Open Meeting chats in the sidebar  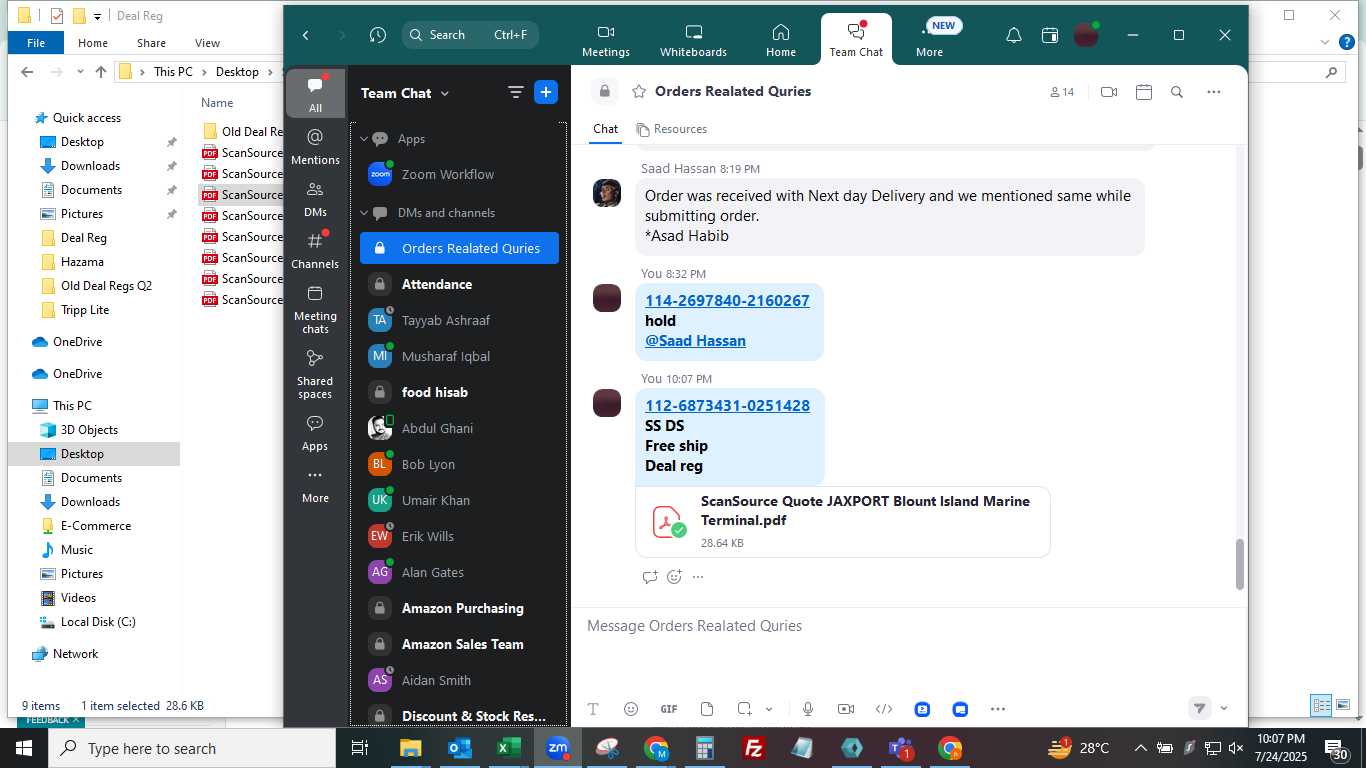pyautogui.click(x=315, y=309)
